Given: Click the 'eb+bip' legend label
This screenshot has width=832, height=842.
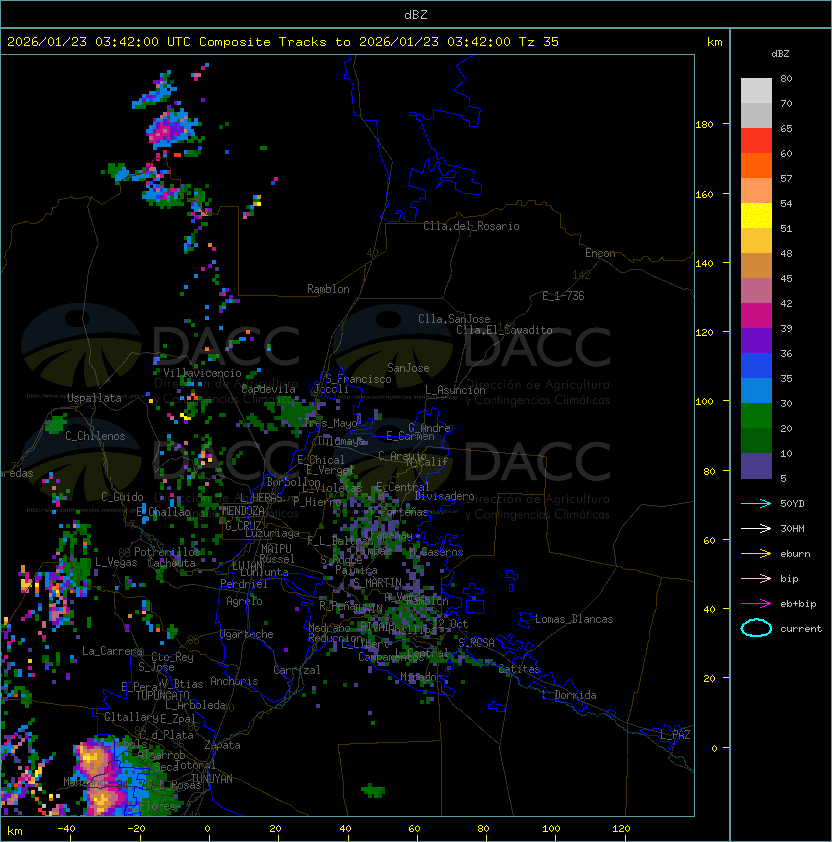Looking at the screenshot, I should pyautogui.click(x=798, y=604).
